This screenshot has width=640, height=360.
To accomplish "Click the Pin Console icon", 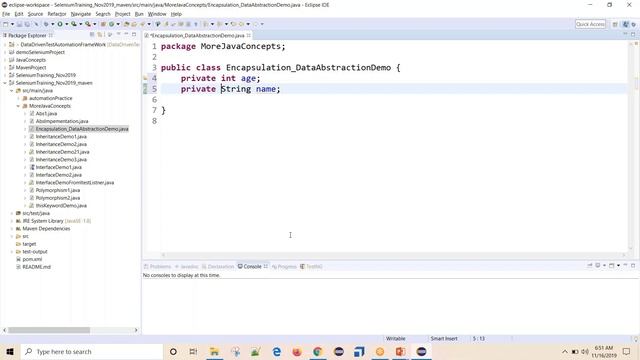I will pyautogui.click(x=590, y=265).
